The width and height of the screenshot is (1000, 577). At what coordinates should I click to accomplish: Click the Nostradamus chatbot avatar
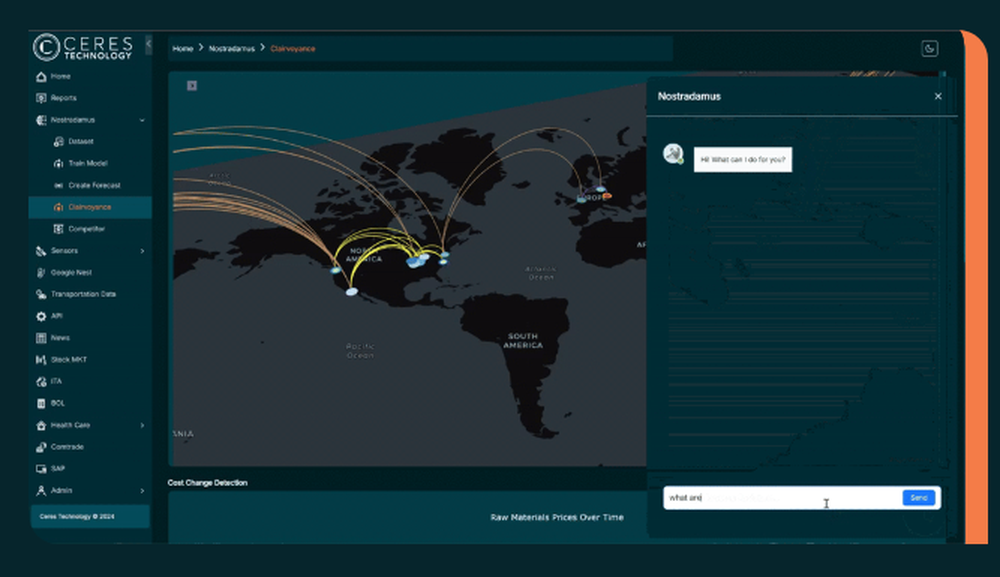673,154
